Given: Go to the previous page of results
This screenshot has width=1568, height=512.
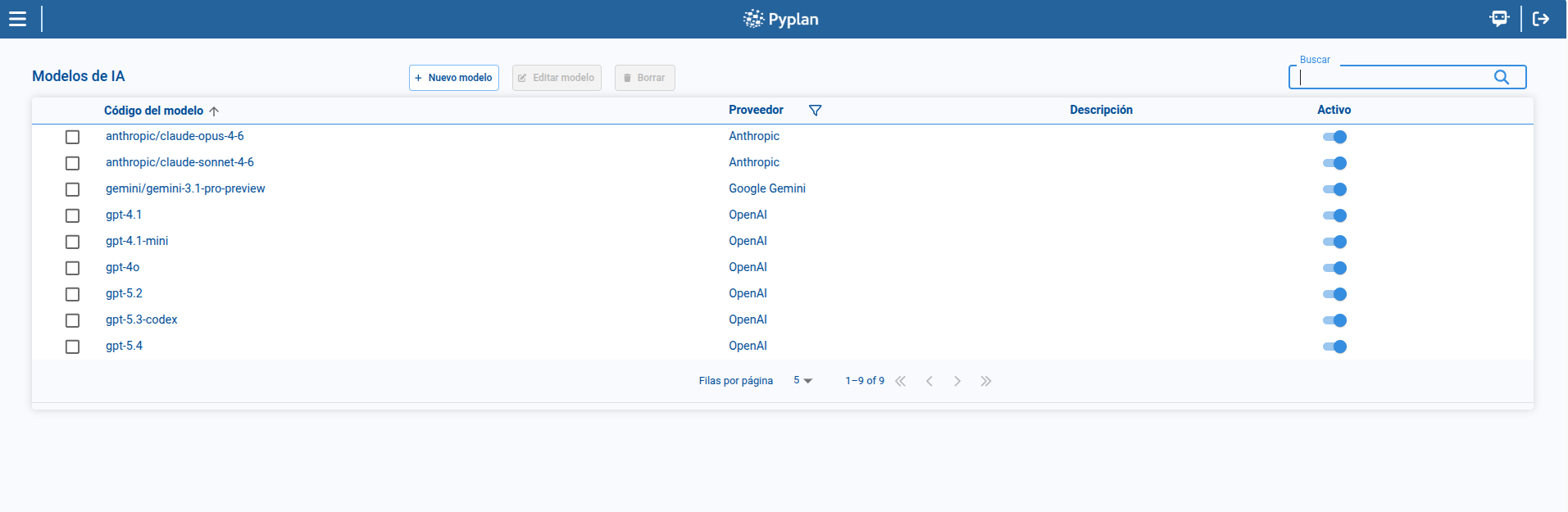Looking at the screenshot, I should (x=929, y=381).
